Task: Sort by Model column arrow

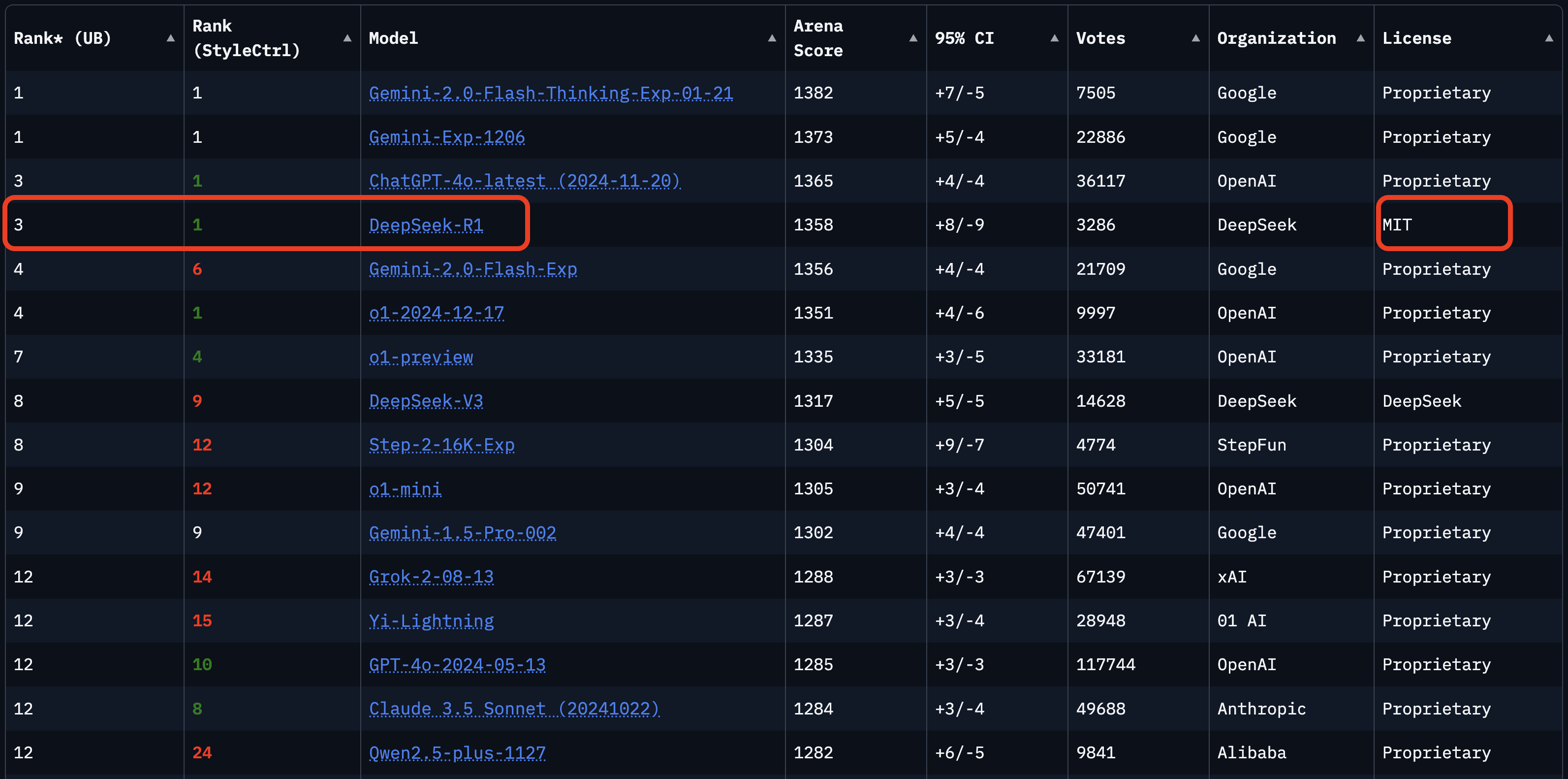Action: coord(772,38)
